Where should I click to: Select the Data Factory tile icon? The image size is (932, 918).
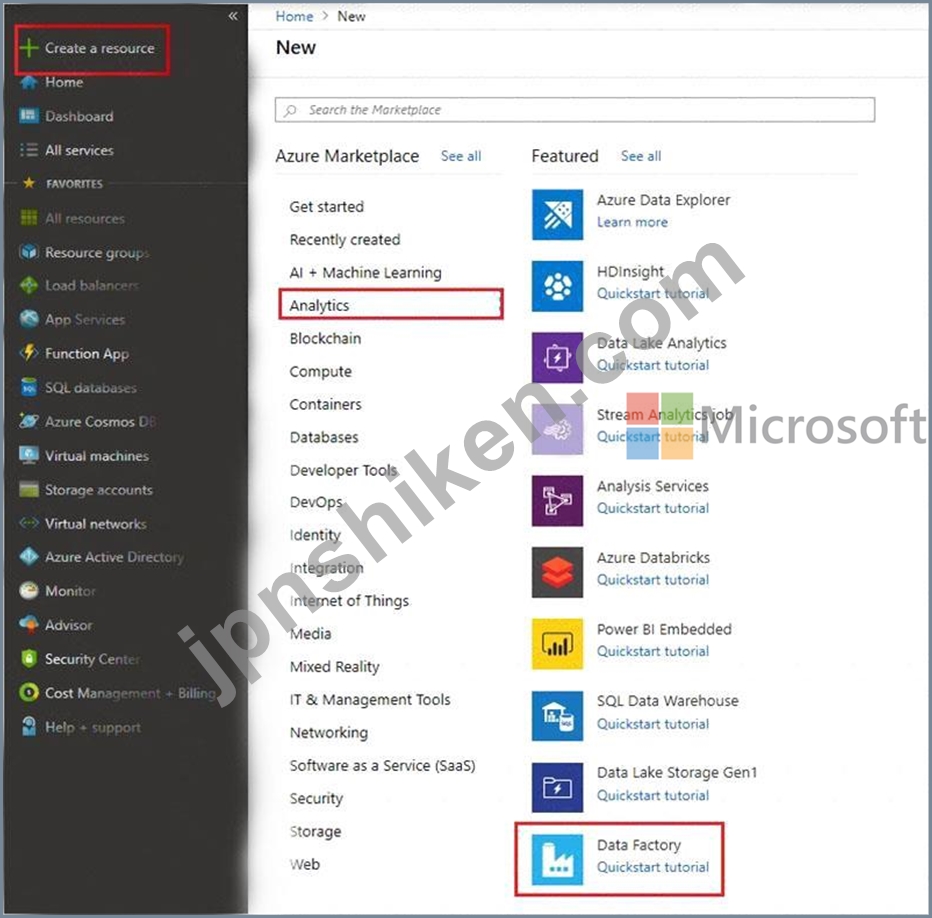[x=557, y=859]
